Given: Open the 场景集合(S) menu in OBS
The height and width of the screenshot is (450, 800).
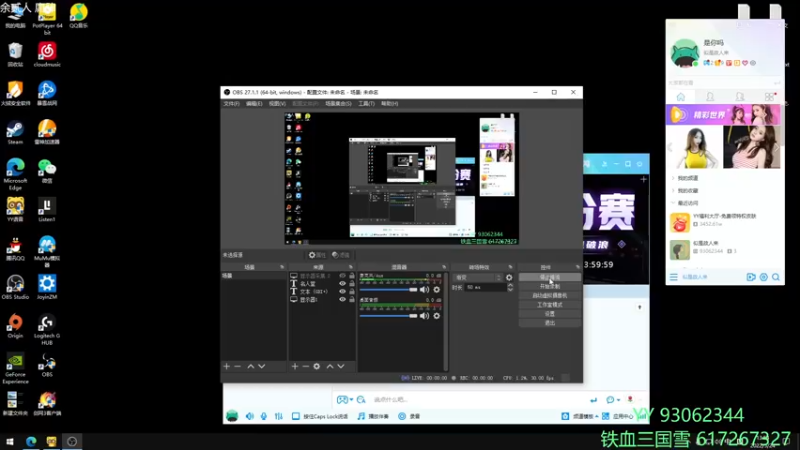Looking at the screenshot, I should coord(338,104).
